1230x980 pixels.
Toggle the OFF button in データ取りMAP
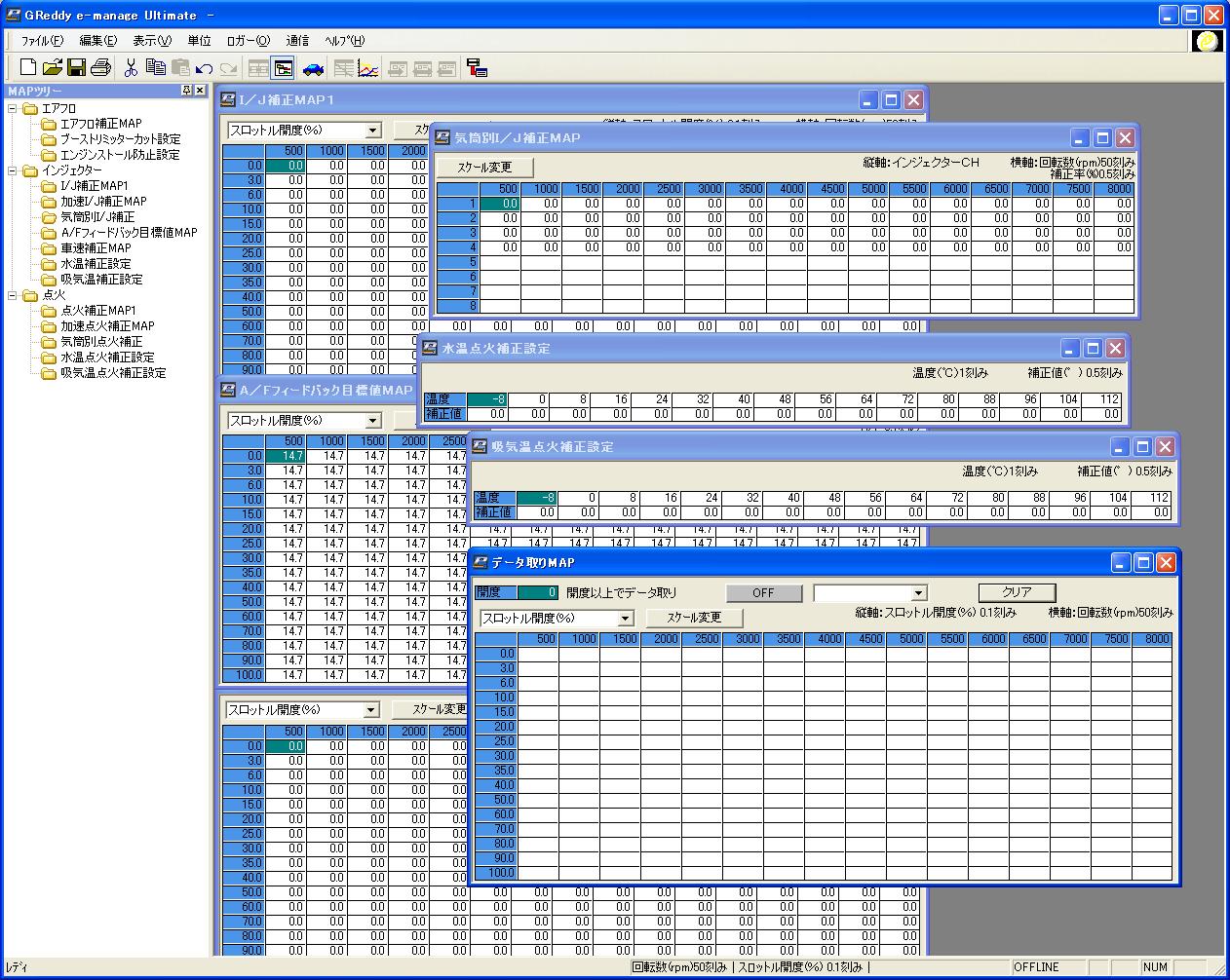[x=764, y=592]
